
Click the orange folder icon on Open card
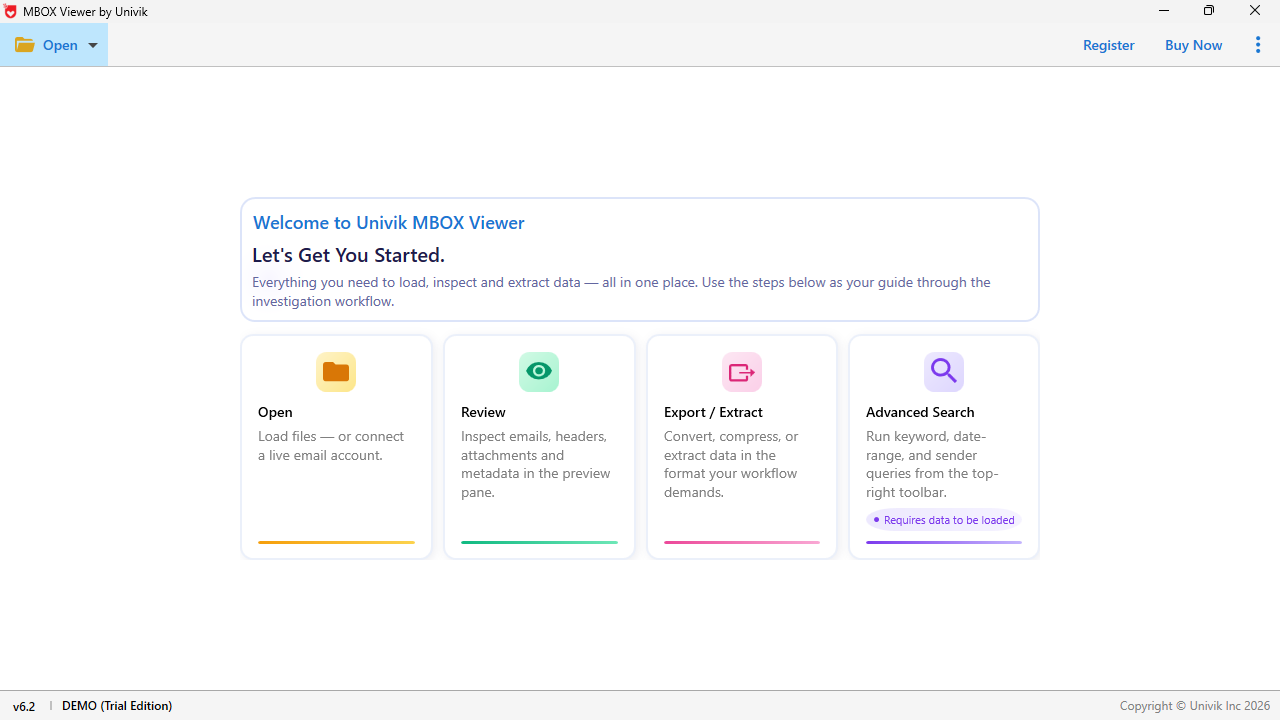tap(336, 372)
